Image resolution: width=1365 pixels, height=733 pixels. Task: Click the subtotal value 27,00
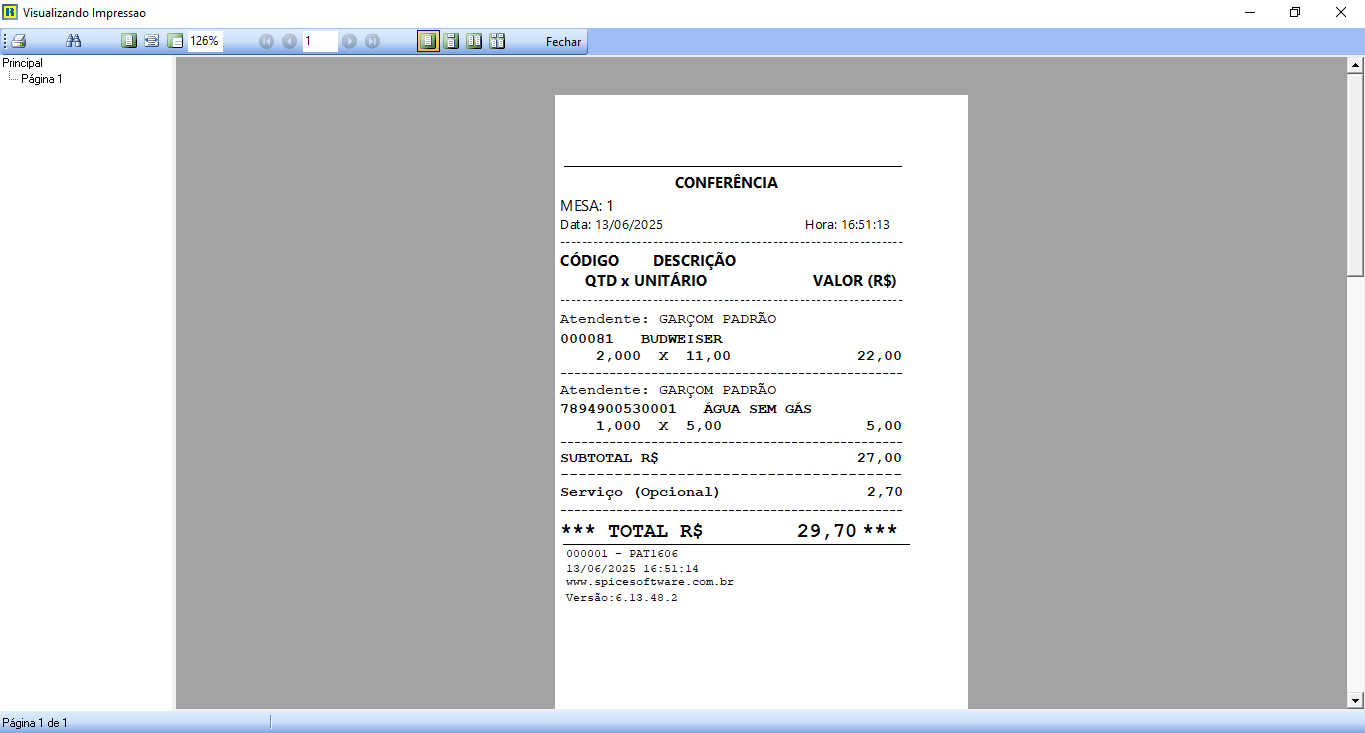(879, 458)
